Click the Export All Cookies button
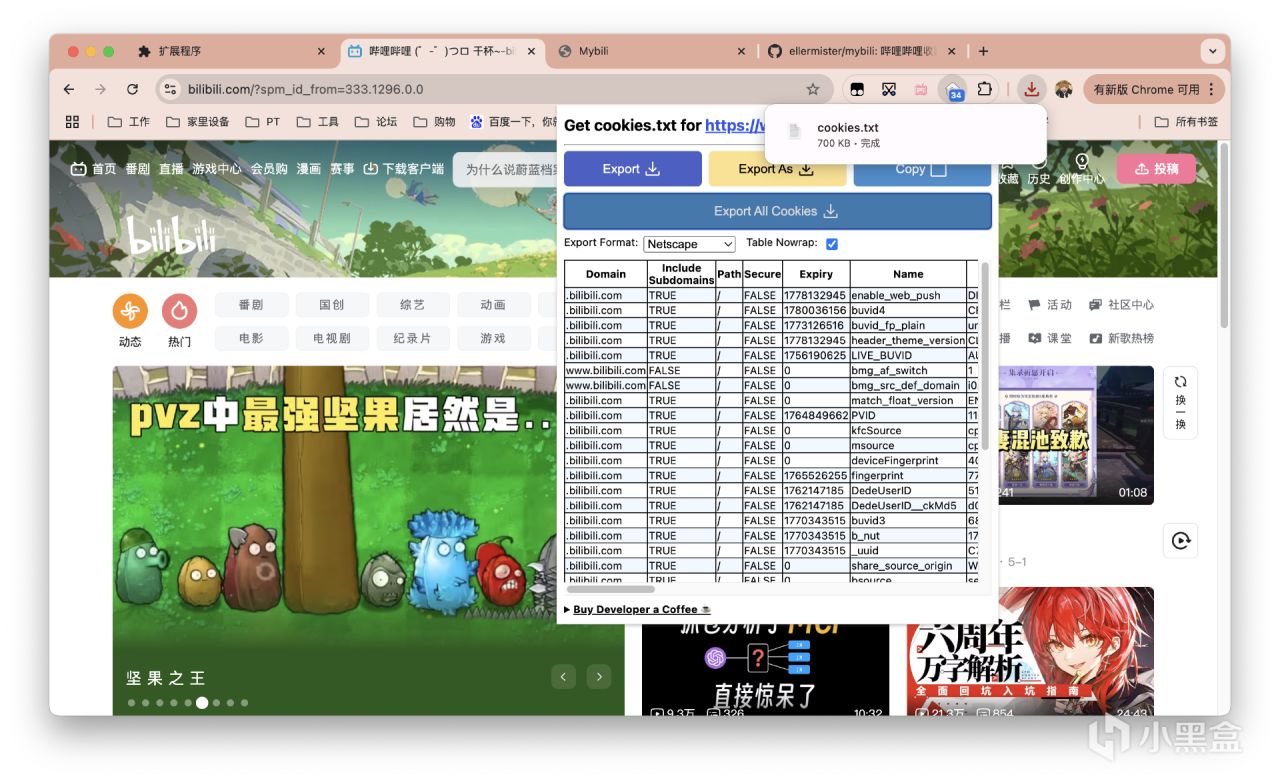This screenshot has height=781, width=1280. (777, 211)
